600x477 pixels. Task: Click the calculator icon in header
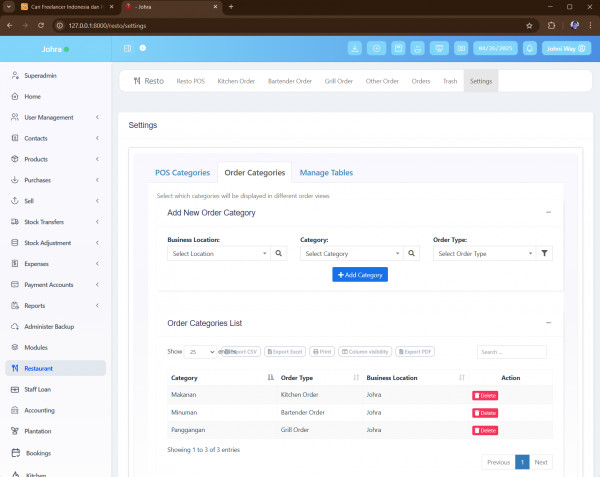pos(398,49)
